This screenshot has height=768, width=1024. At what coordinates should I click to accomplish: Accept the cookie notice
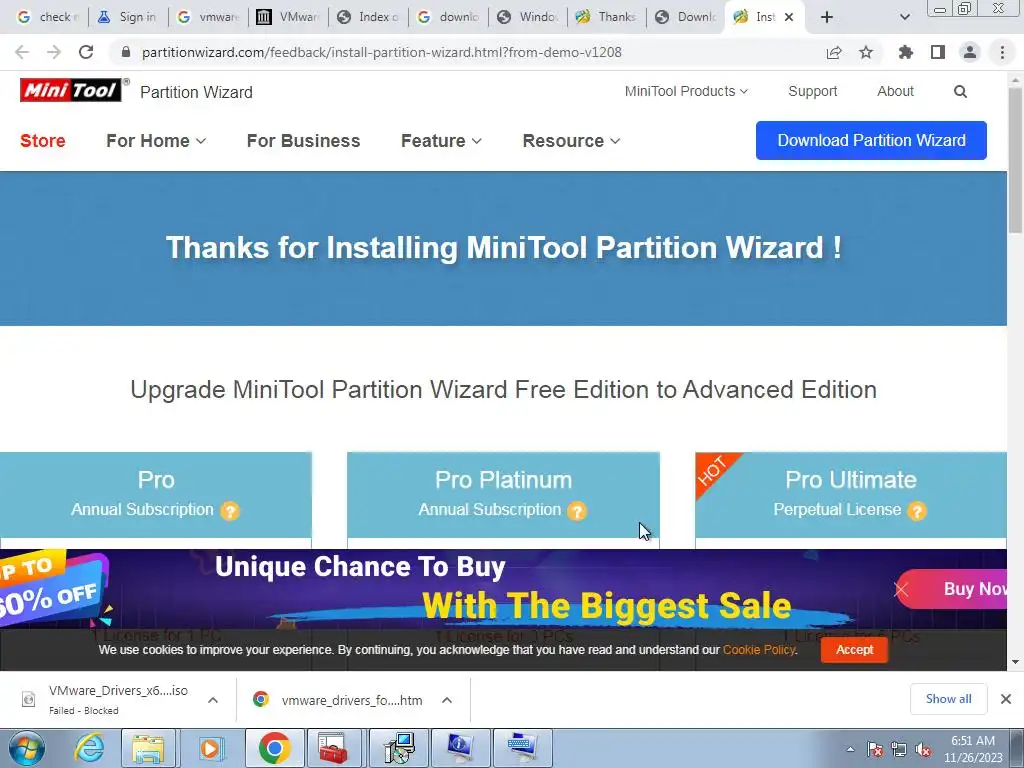[x=854, y=650]
